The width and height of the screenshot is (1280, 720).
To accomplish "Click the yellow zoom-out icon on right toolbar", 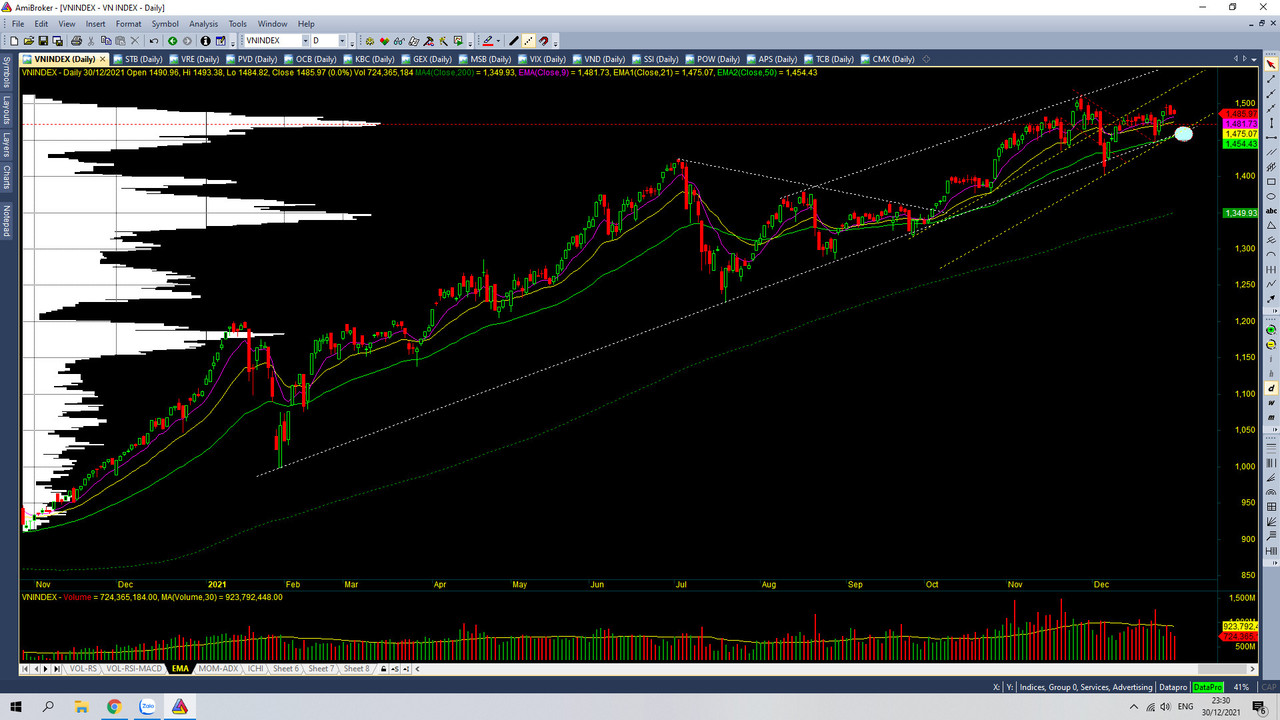I will tap(1271, 345).
